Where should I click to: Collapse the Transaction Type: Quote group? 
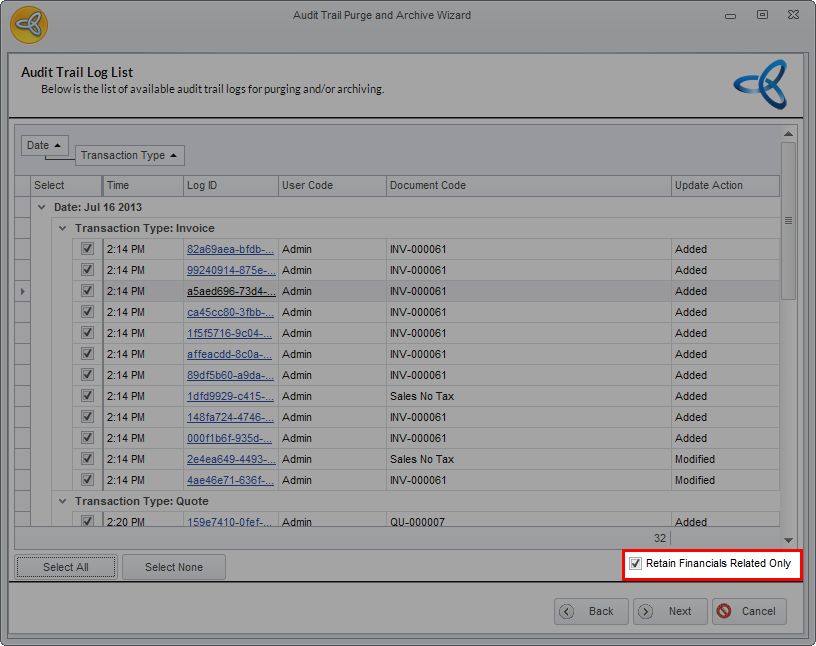tap(62, 501)
